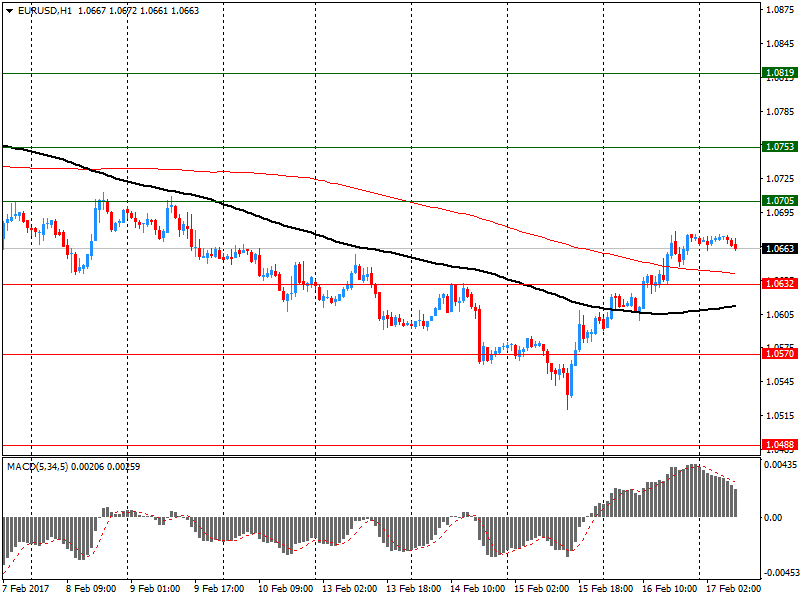The width and height of the screenshot is (800, 600).
Task: Select the 1.0570 red level price label
Action: point(780,354)
